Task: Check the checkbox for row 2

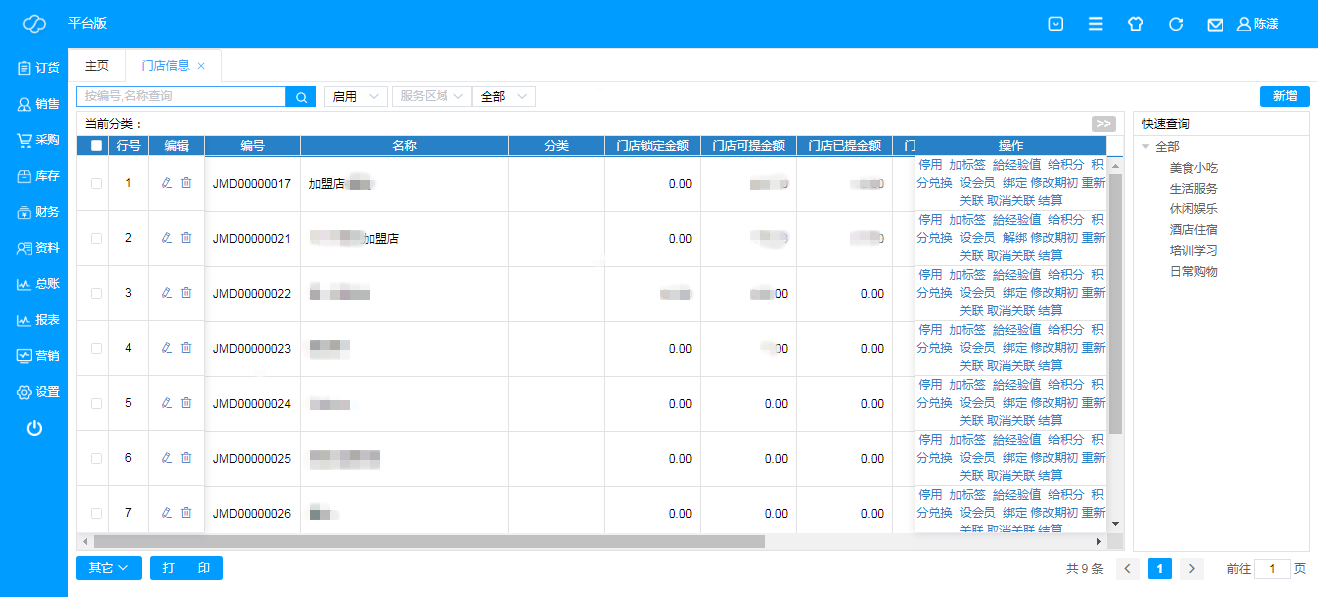Action: [x=96, y=239]
